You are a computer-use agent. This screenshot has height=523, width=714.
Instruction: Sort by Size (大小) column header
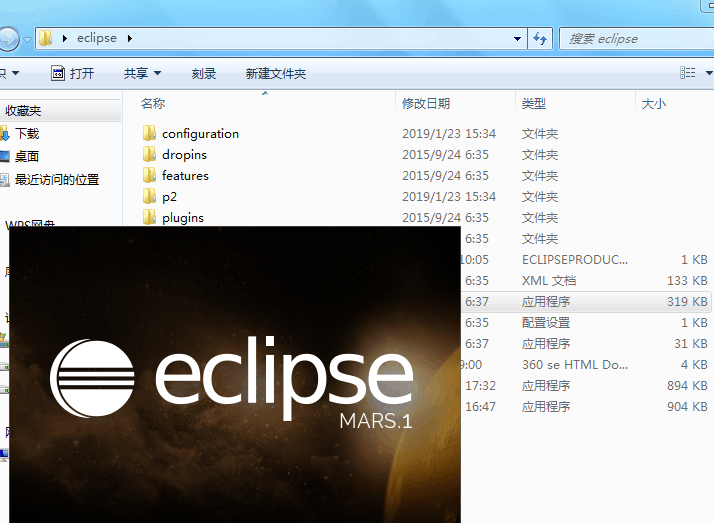tap(653, 103)
